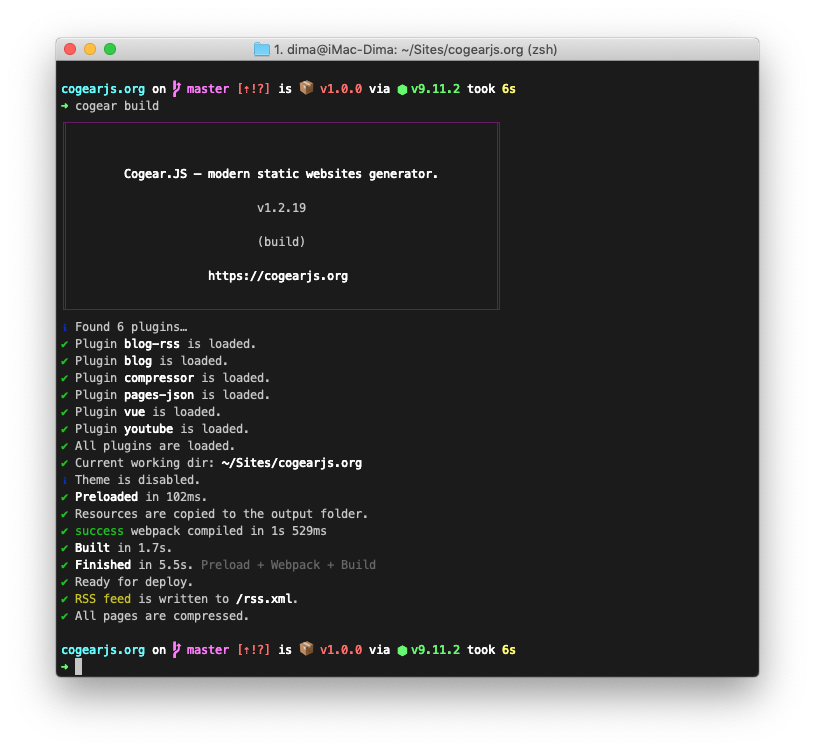815x751 pixels.
Task: Click the 'Built in 1.7s.' line
Action: (x=123, y=548)
